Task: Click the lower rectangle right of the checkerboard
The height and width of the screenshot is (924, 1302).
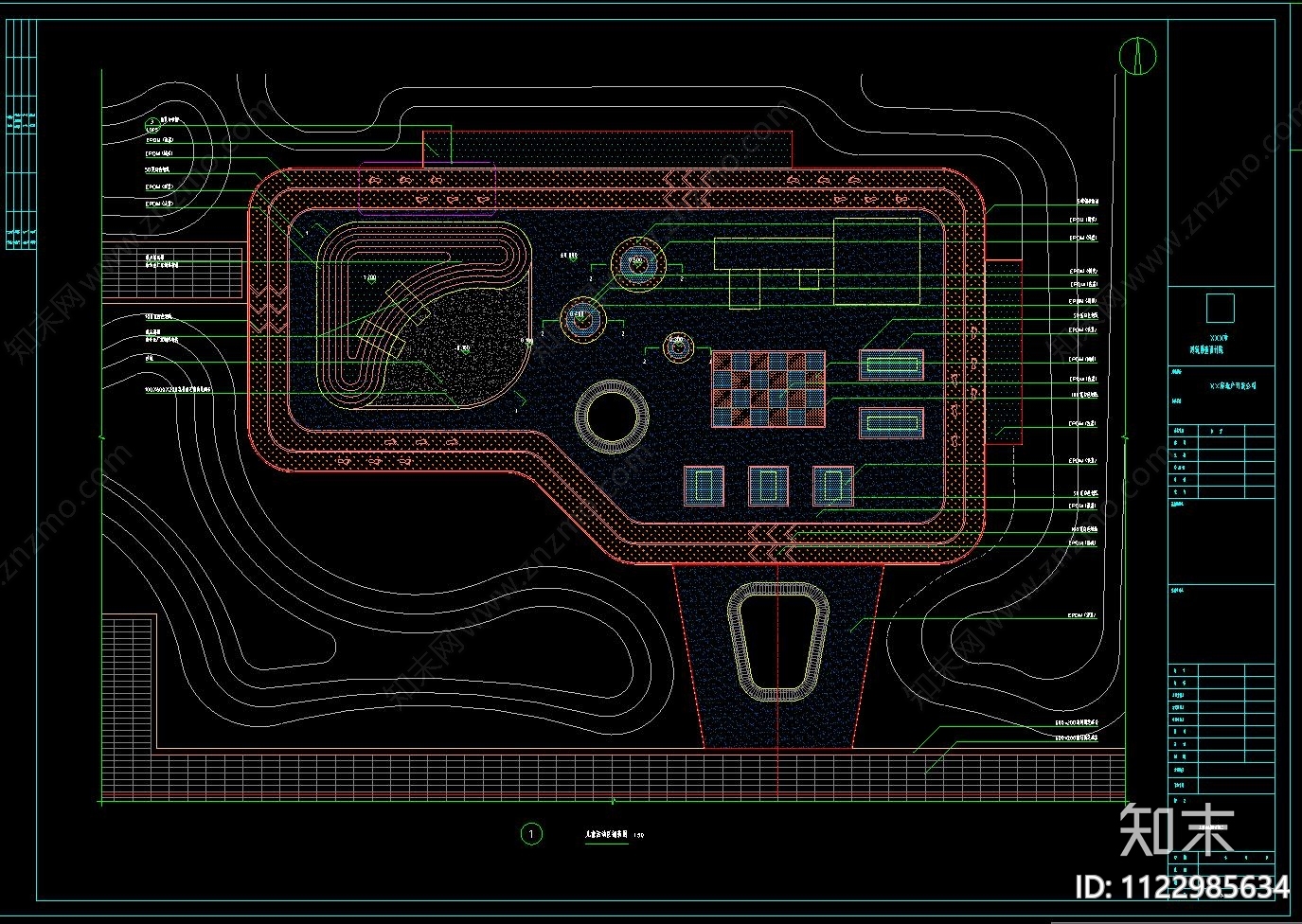Action: click(x=891, y=422)
